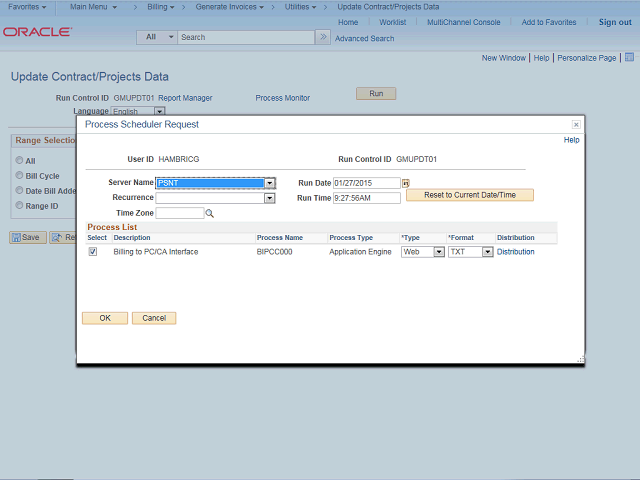Select the All radio button
Image resolution: width=640 pixels, height=480 pixels.
point(18,160)
